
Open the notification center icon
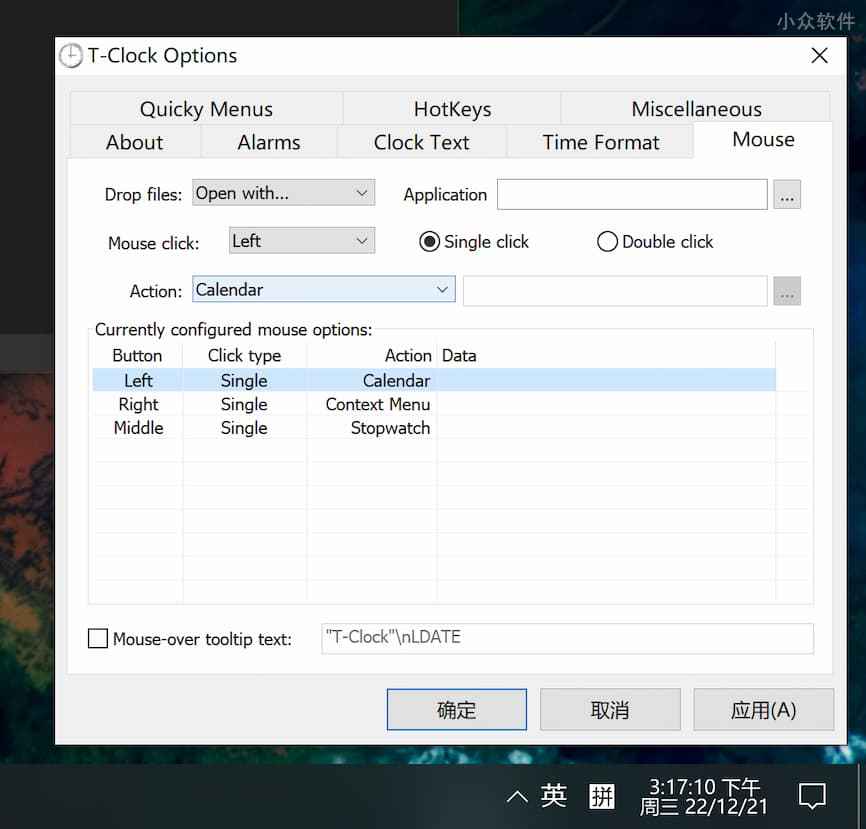[x=812, y=797]
